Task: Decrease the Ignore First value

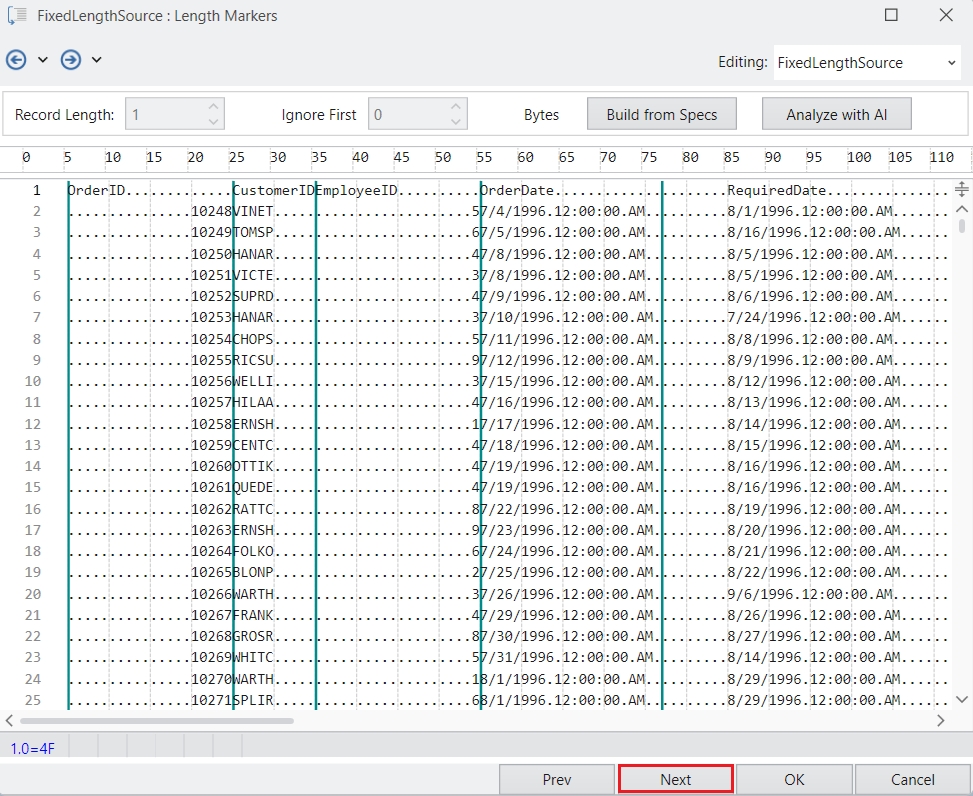Action: [456, 121]
